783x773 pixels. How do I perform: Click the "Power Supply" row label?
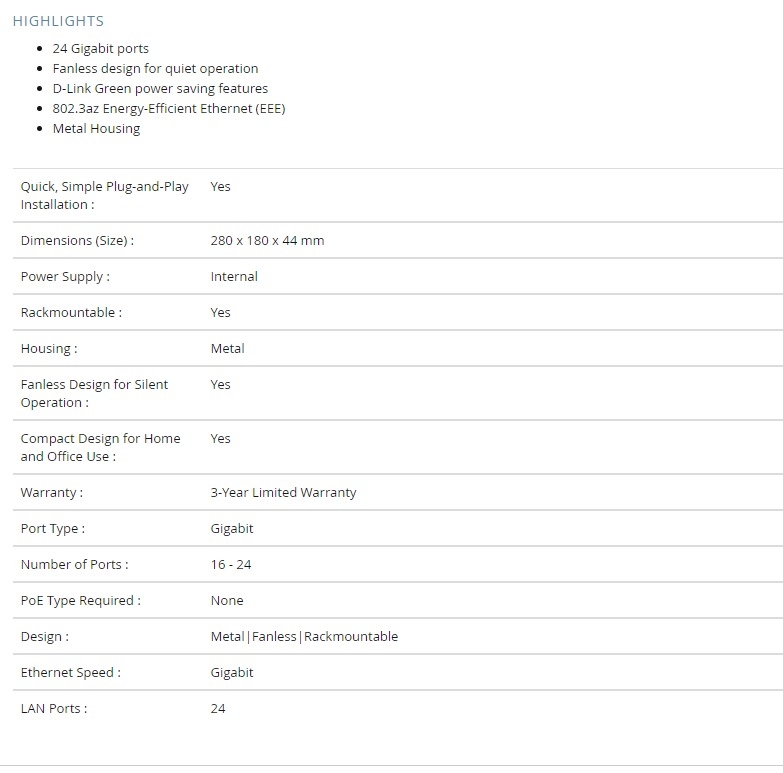point(65,276)
